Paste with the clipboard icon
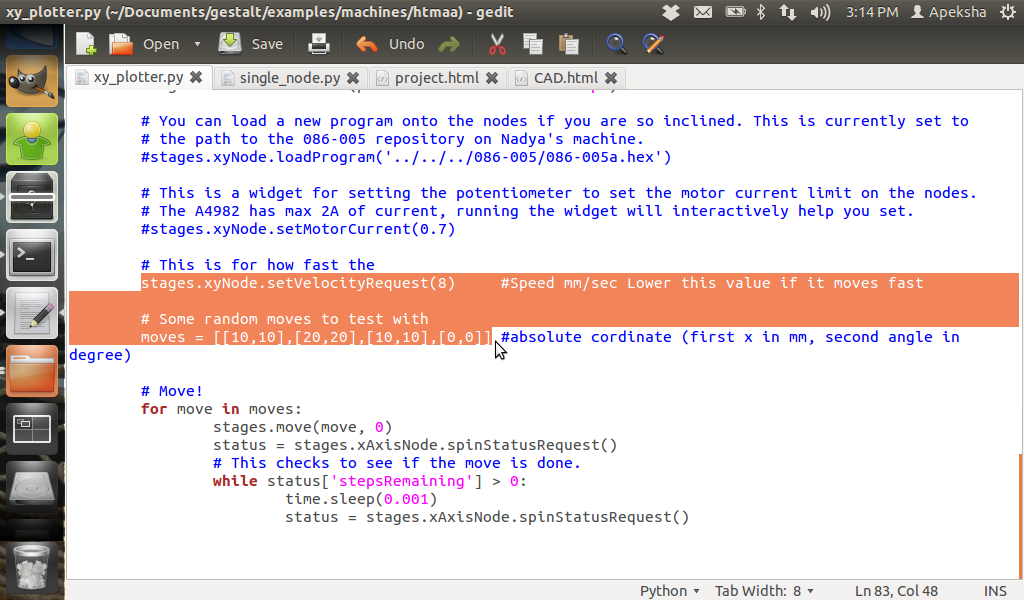This screenshot has height=600, width=1024. [x=569, y=44]
